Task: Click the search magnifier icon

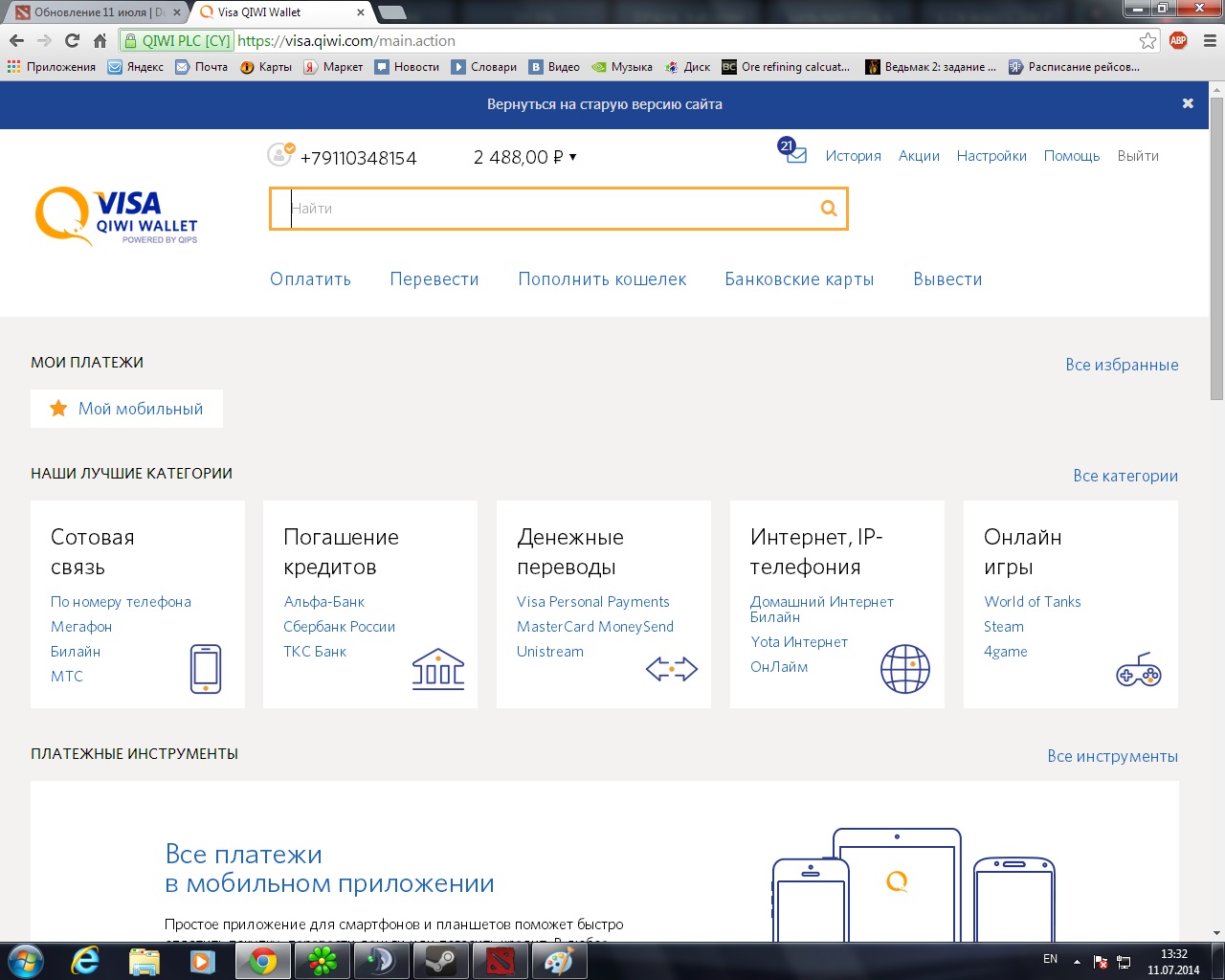Action: (x=829, y=209)
